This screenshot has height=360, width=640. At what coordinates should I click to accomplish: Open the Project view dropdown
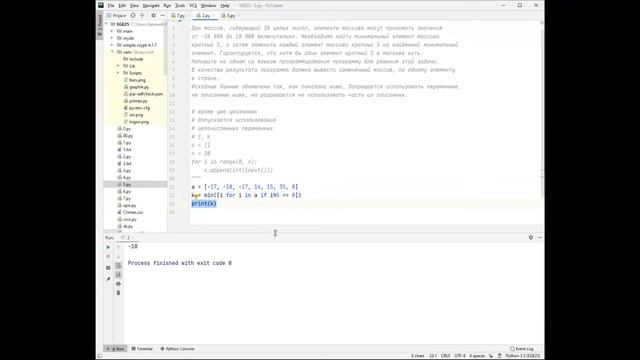pos(117,16)
